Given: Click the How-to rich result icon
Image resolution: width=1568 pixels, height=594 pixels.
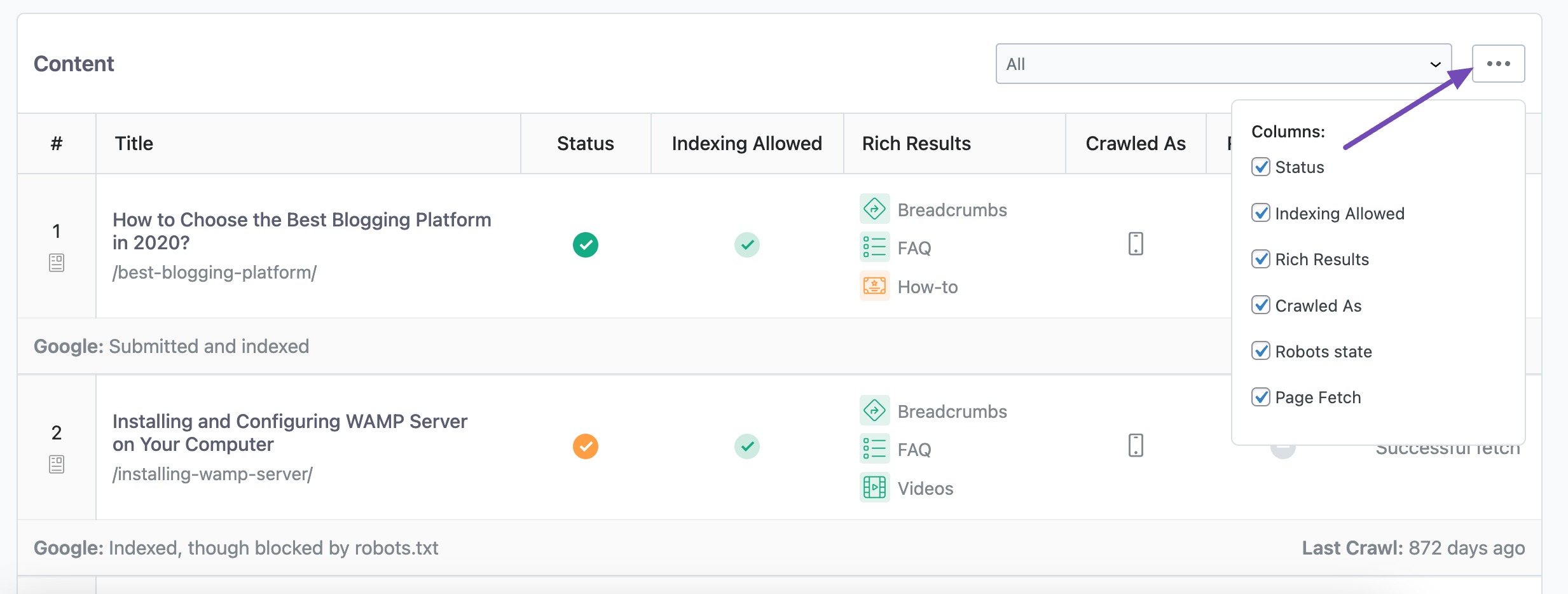Looking at the screenshot, I should [x=875, y=286].
